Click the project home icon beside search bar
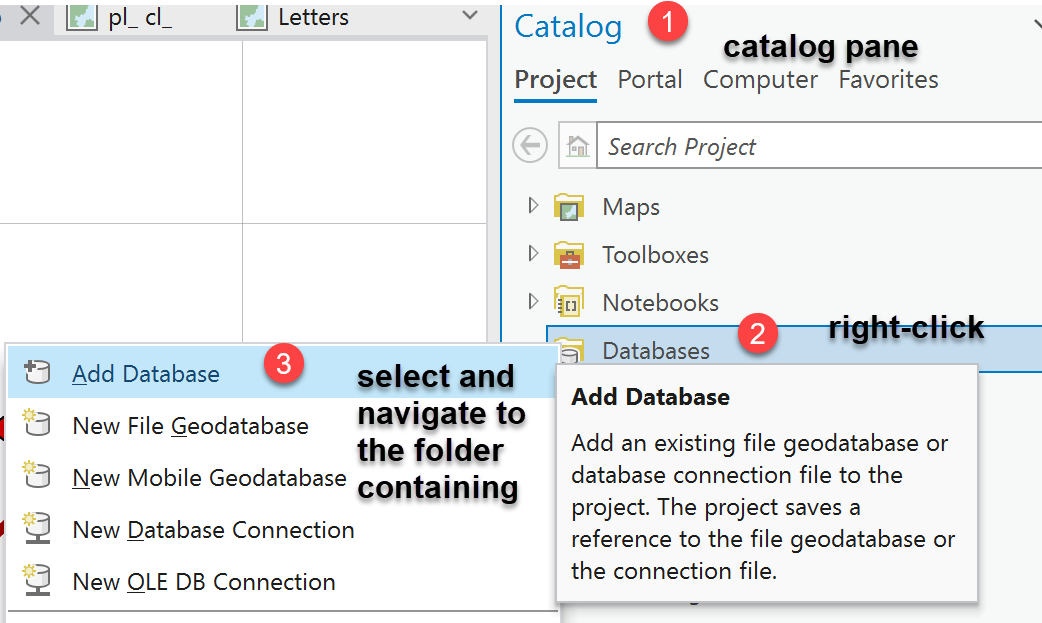Viewport: 1042px width, 623px height. point(575,145)
